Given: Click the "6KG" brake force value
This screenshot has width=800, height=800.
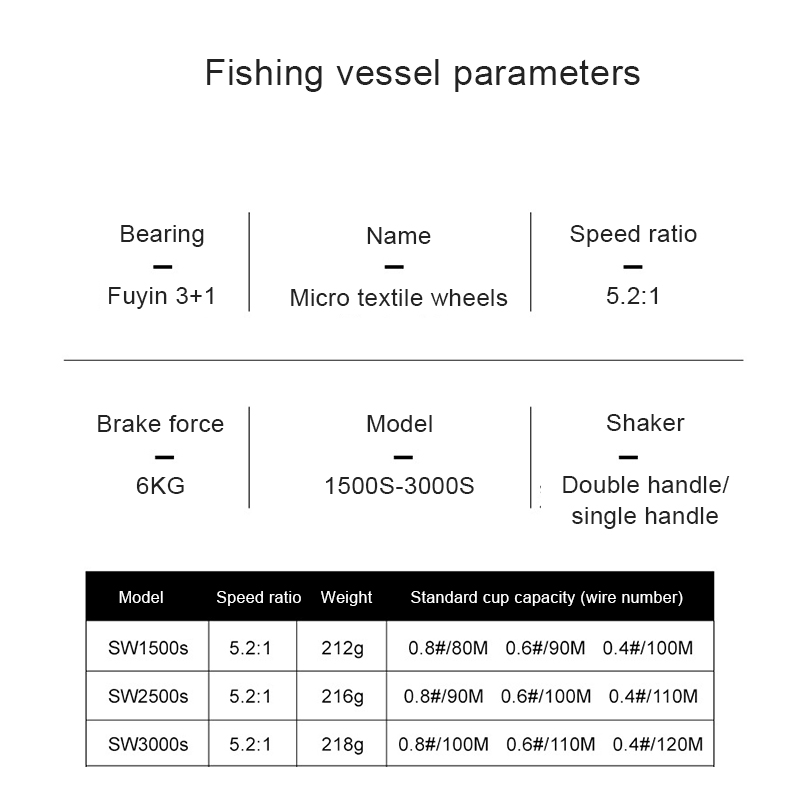Looking at the screenshot, I should 160,487.
